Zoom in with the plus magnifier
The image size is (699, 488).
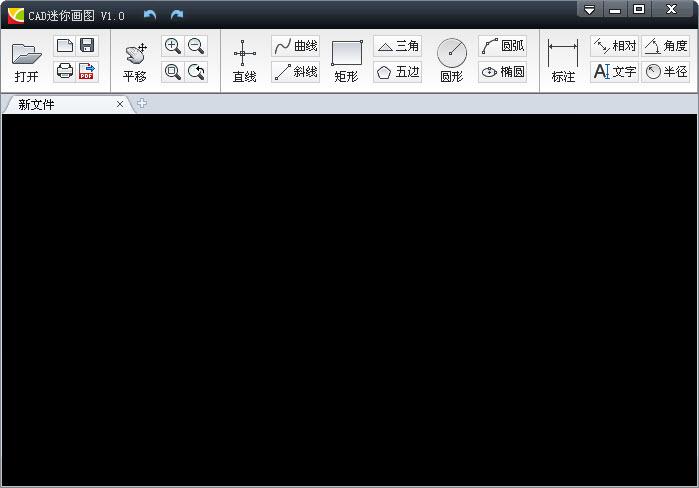173,46
